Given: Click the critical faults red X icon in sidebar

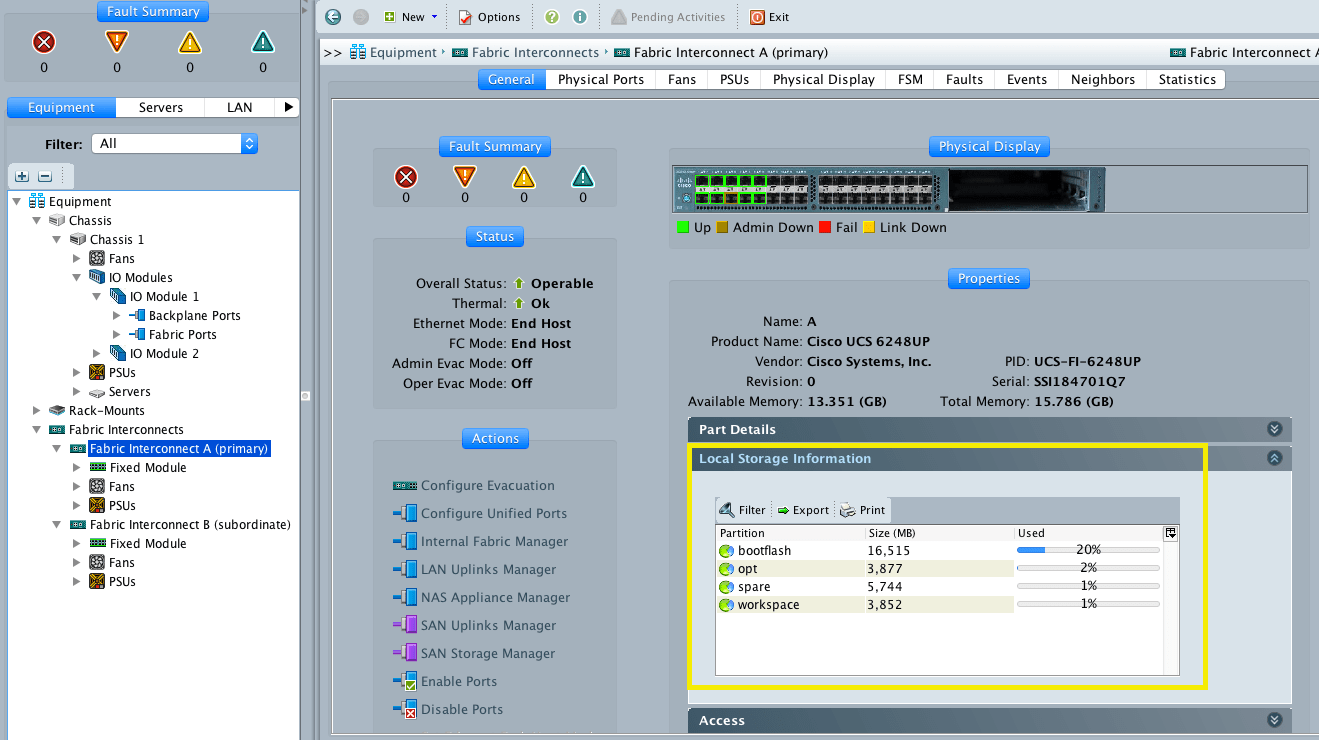Looking at the screenshot, I should click(x=44, y=43).
